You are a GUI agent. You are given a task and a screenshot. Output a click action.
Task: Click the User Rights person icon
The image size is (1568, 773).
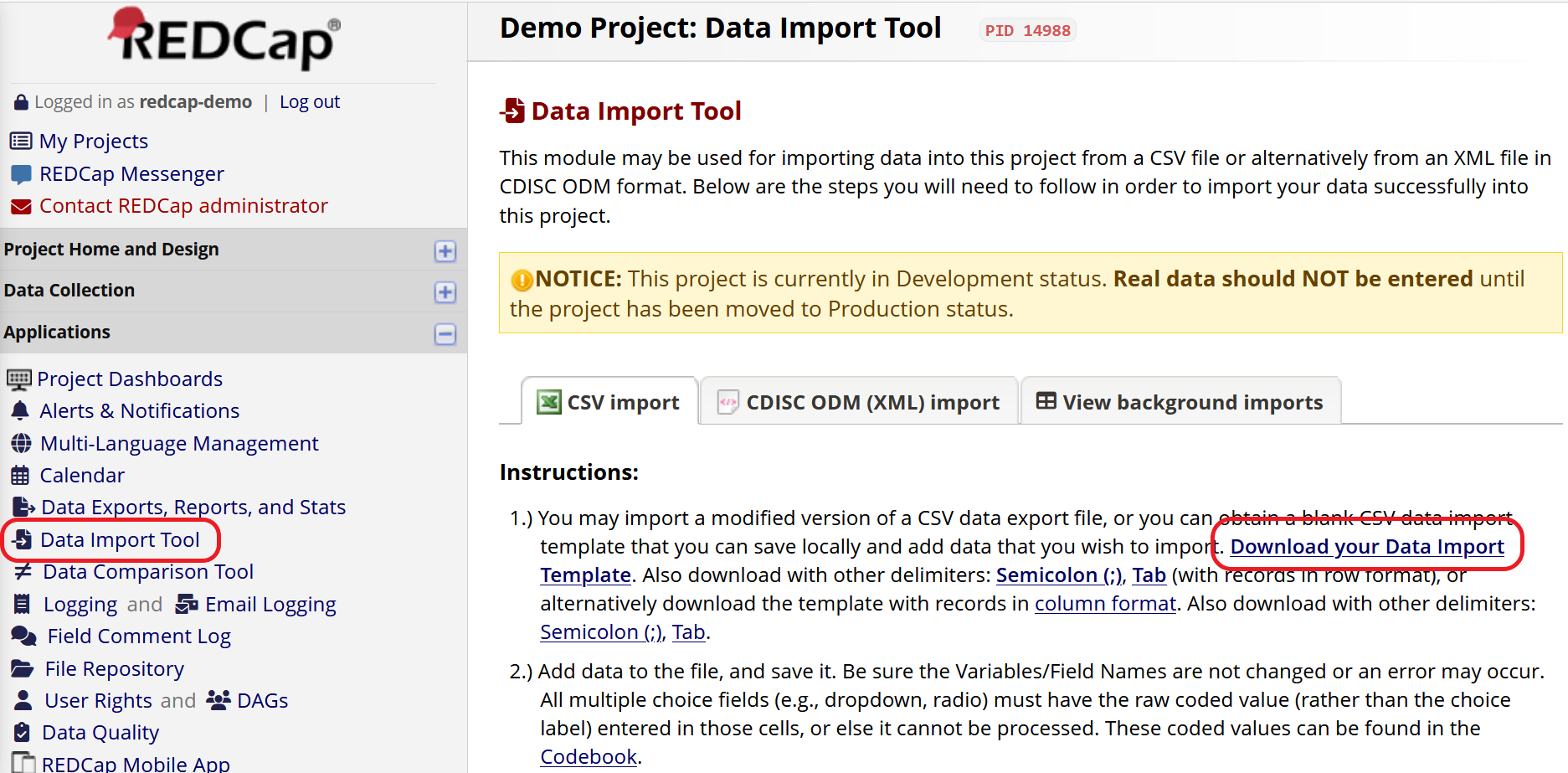(23, 700)
